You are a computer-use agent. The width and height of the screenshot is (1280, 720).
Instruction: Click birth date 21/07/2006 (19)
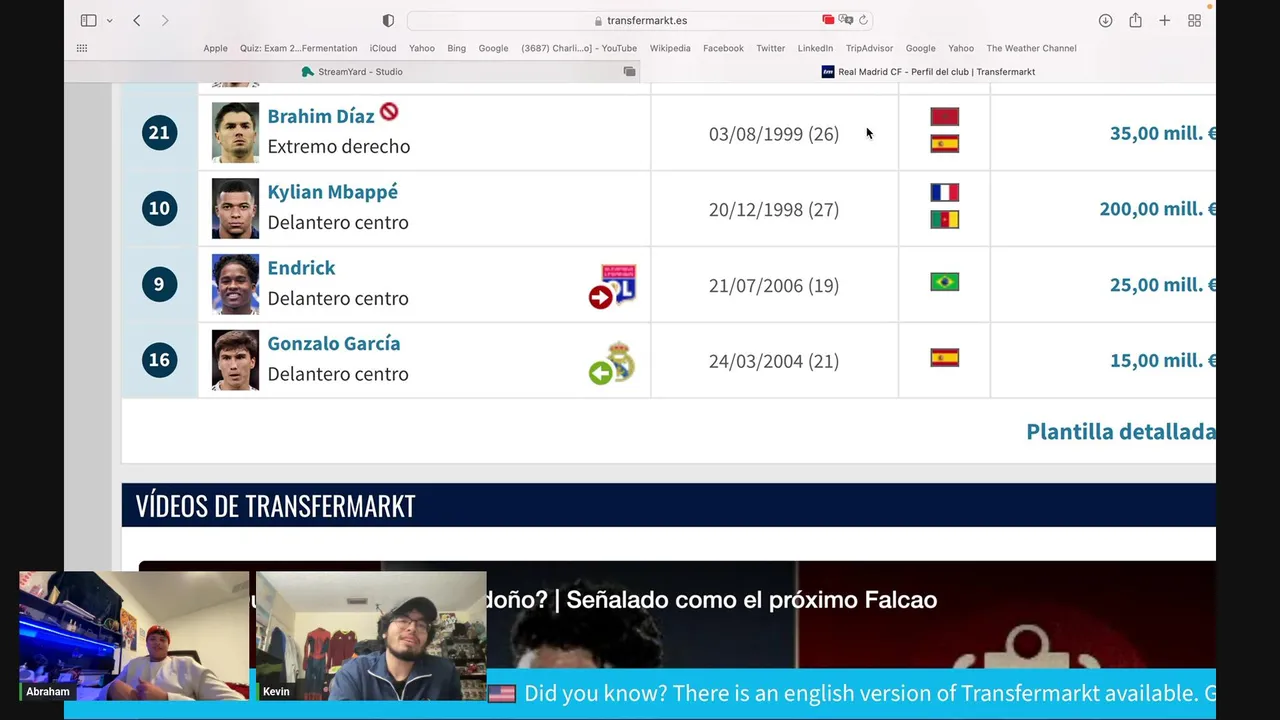(774, 286)
